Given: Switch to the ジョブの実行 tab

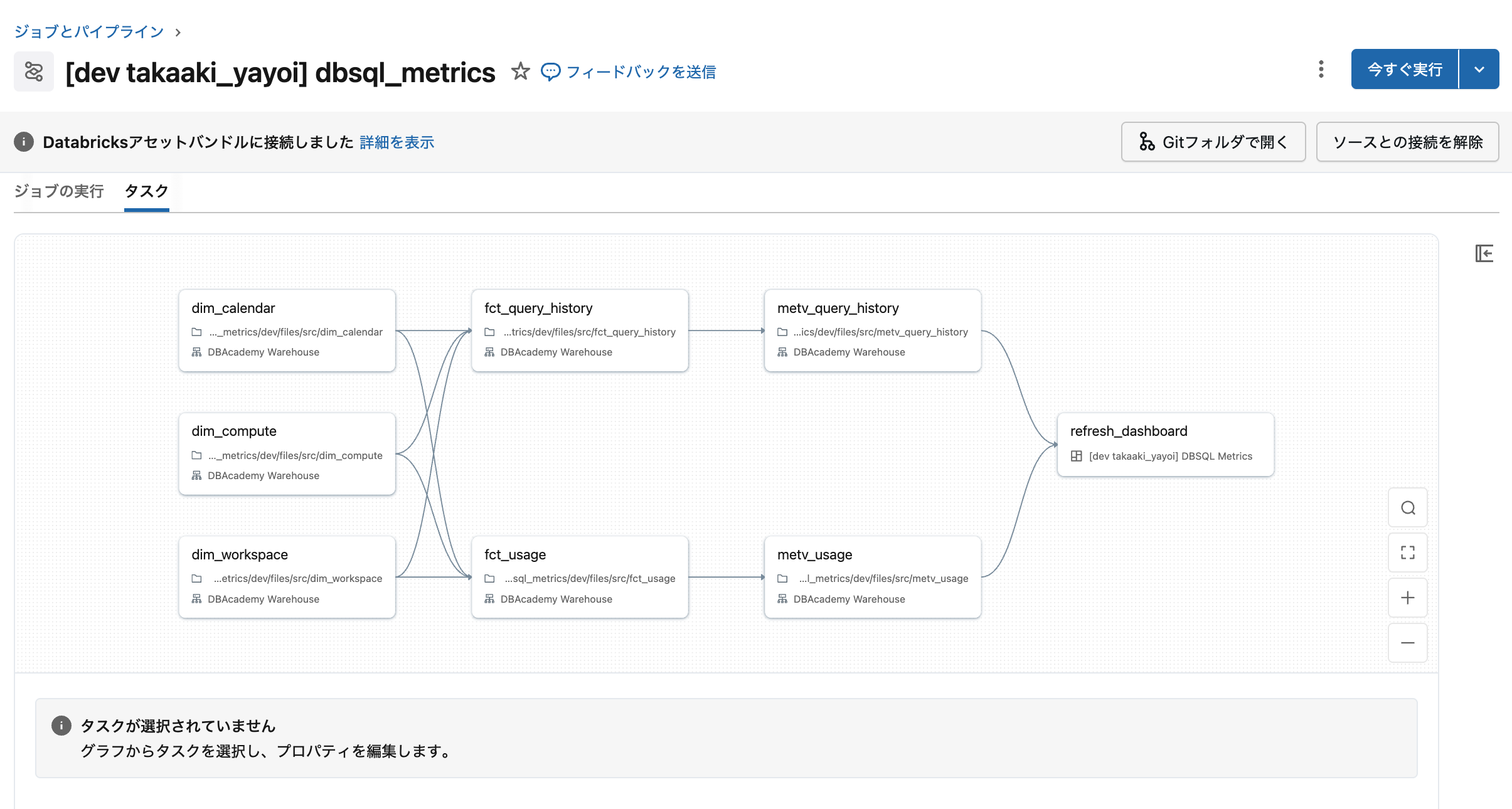Looking at the screenshot, I should pyautogui.click(x=59, y=191).
